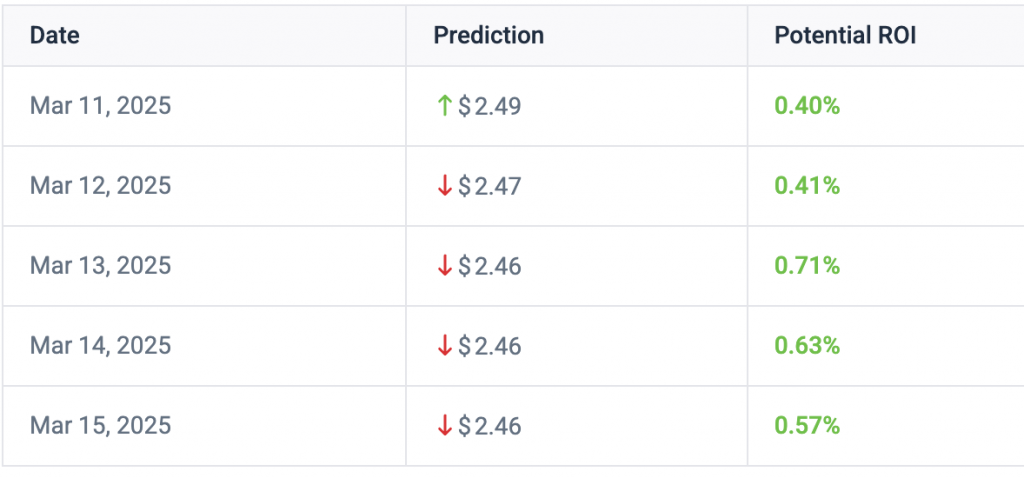Click the Prediction column header

[489, 35]
